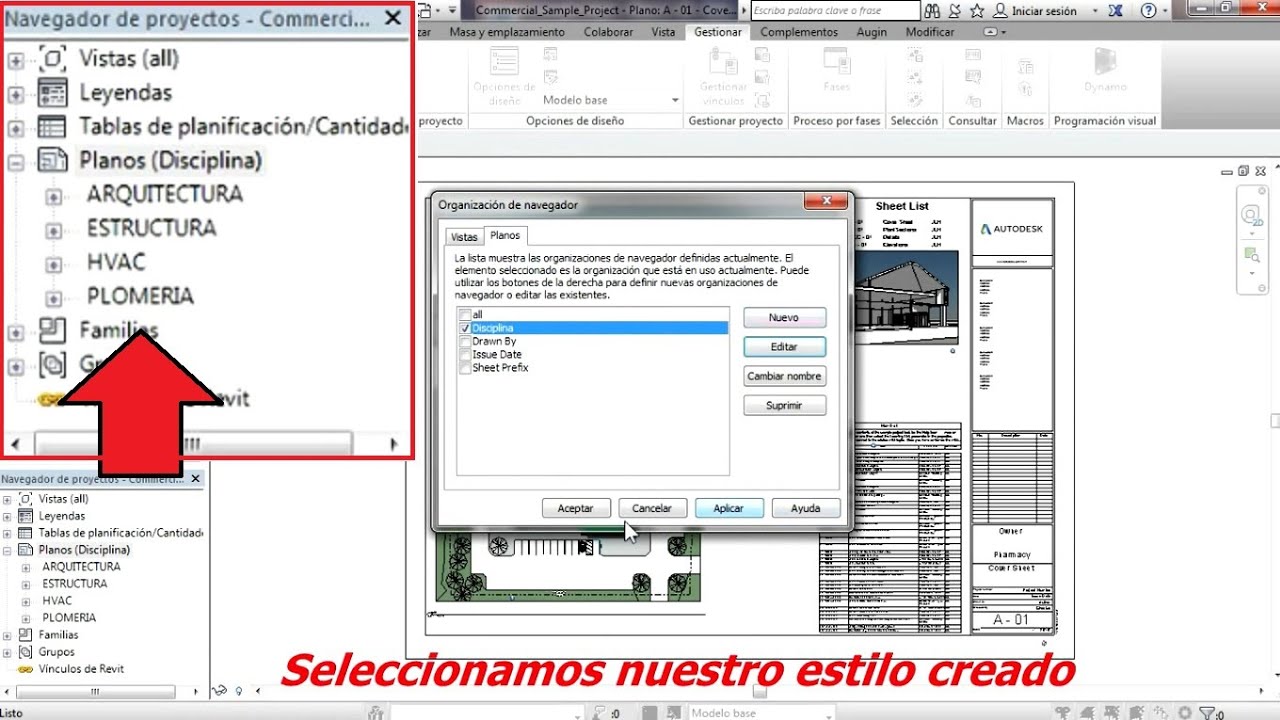
Task: Expand PLOMERIA node in small project browser
Action: click(26, 618)
